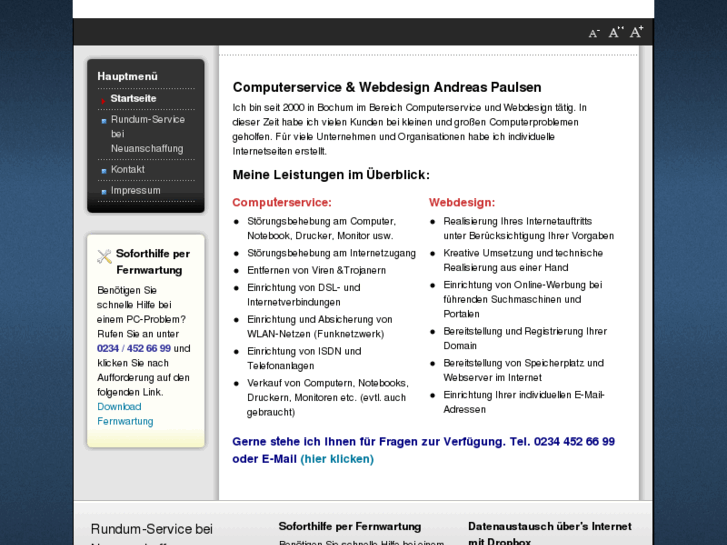
Task: Click Verkauf von Computern, Notebooks item
Action: [327, 397]
